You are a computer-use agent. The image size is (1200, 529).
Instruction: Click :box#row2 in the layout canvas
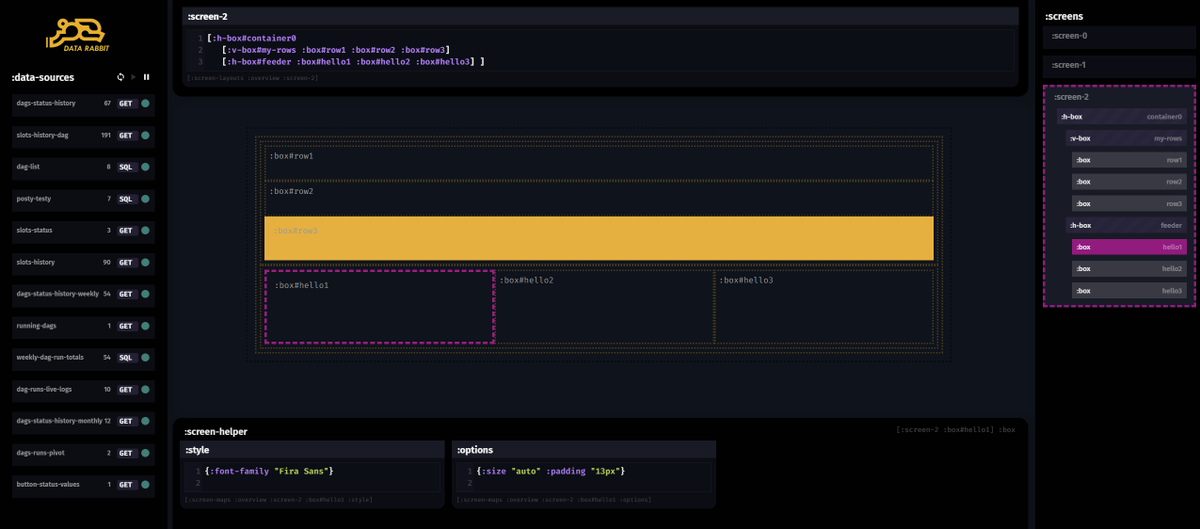[x=599, y=197]
